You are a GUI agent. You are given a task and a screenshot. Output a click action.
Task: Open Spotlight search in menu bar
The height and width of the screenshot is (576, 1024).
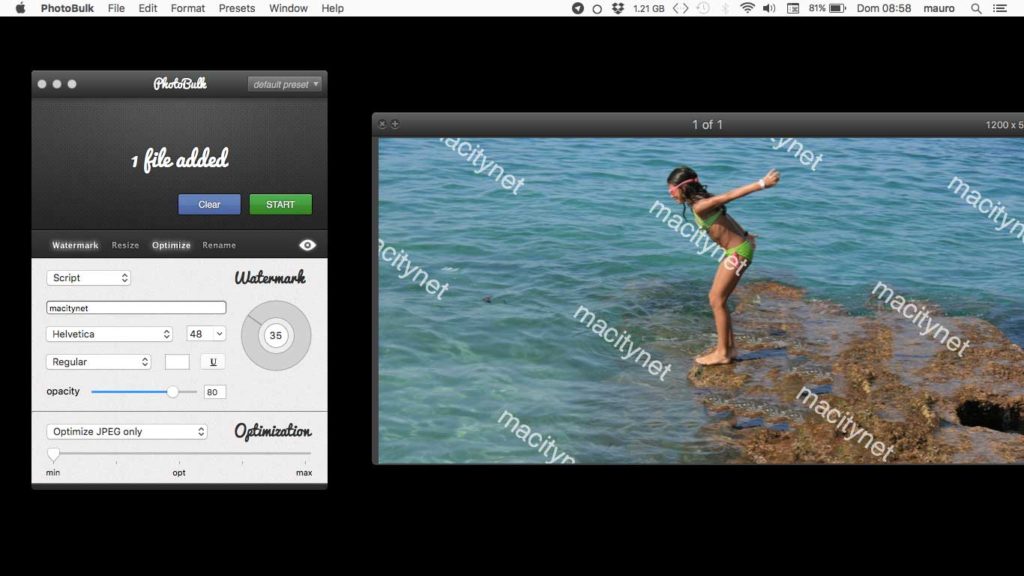pyautogui.click(x=976, y=8)
